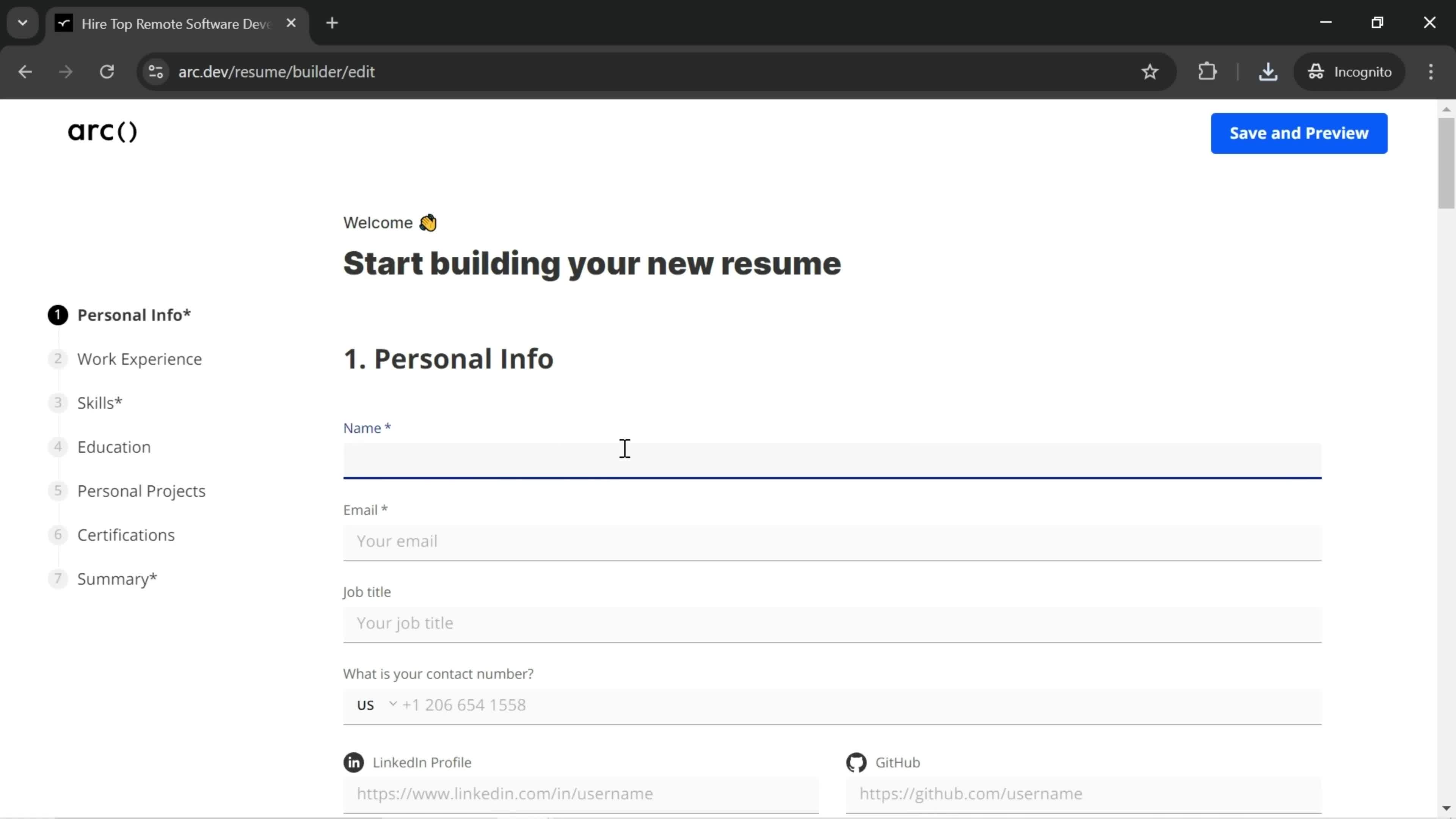Click the LinkedIn Profile icon
Viewport: 1456px width, 819px height.
(x=354, y=762)
